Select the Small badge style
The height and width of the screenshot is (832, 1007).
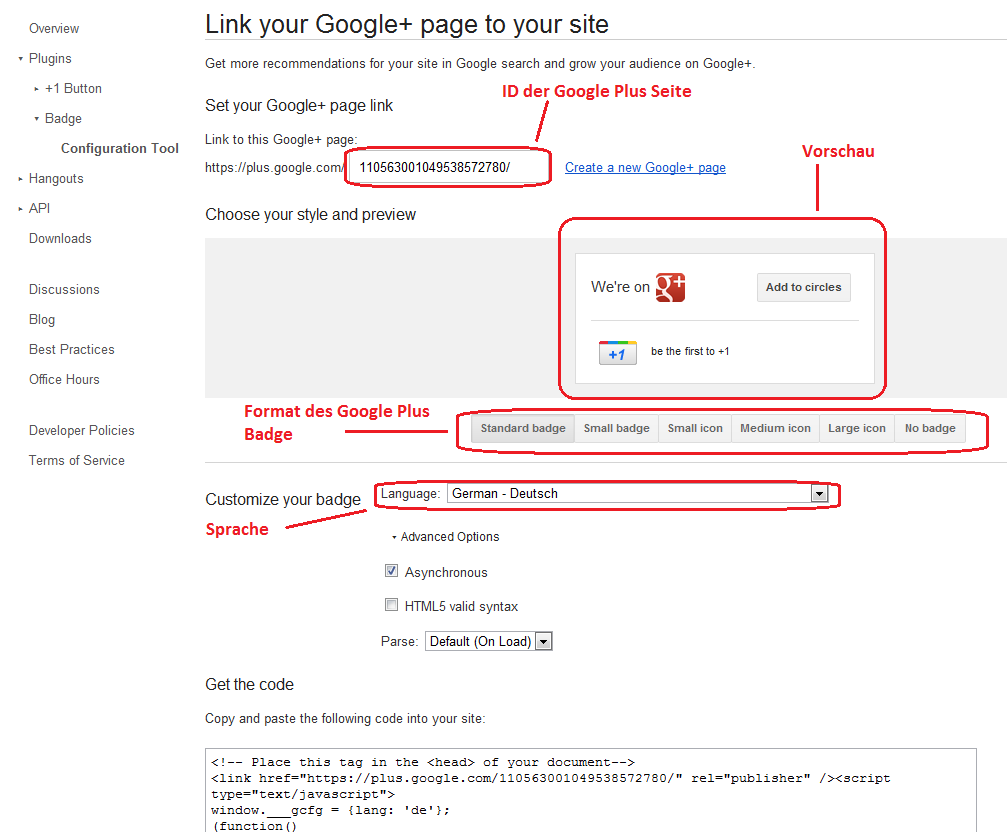pyautogui.click(x=617, y=428)
